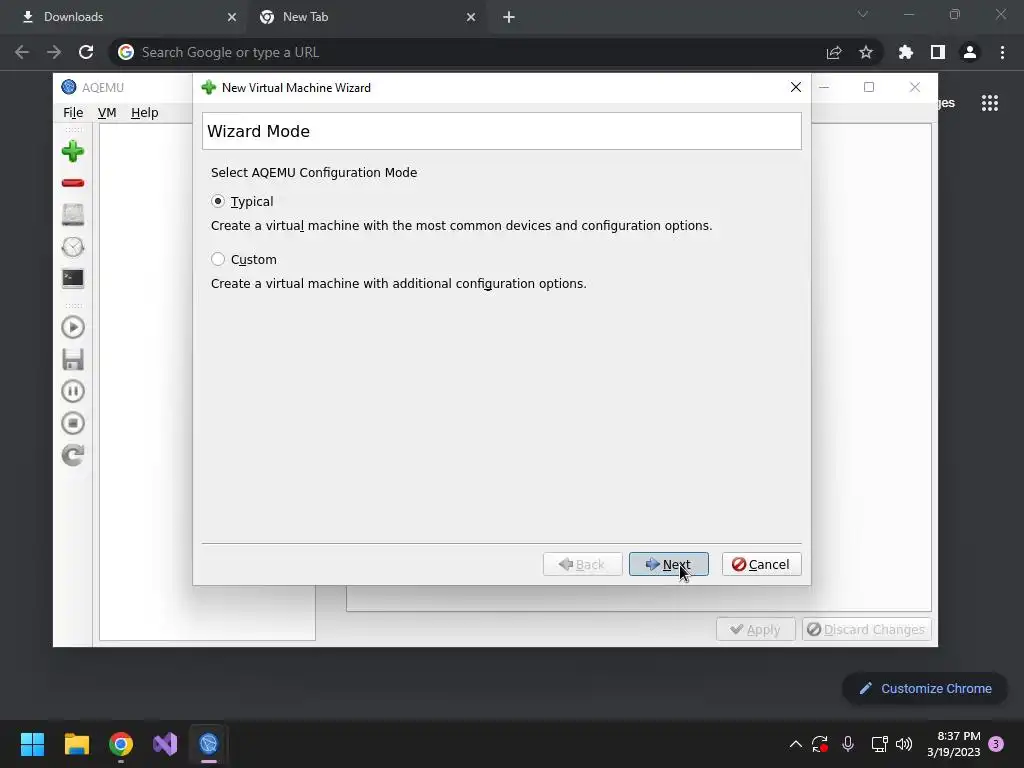Start VM with the play icon
The image size is (1024, 768).
click(72, 327)
